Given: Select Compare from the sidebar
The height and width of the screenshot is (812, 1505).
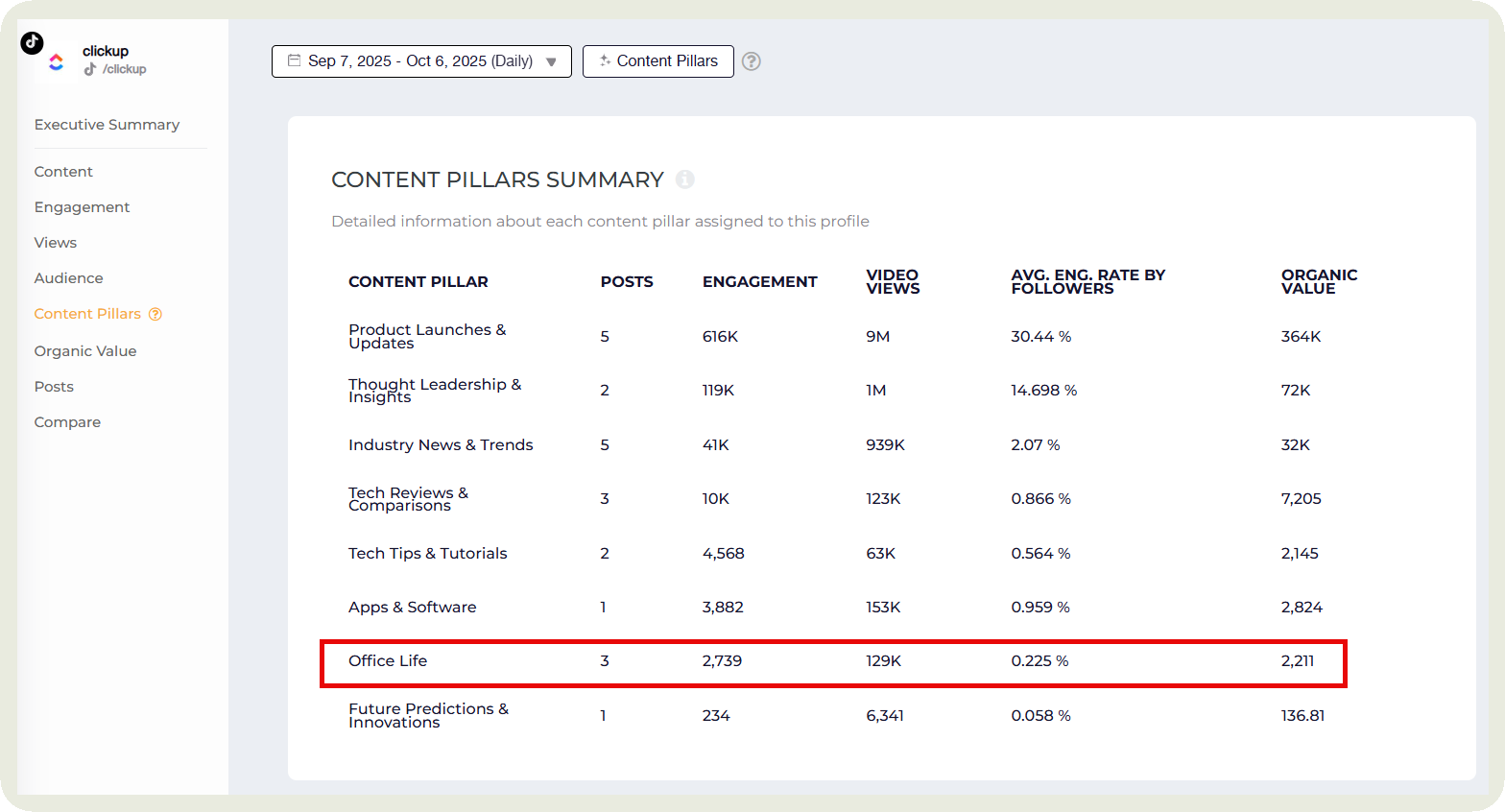Looking at the screenshot, I should coord(67,422).
